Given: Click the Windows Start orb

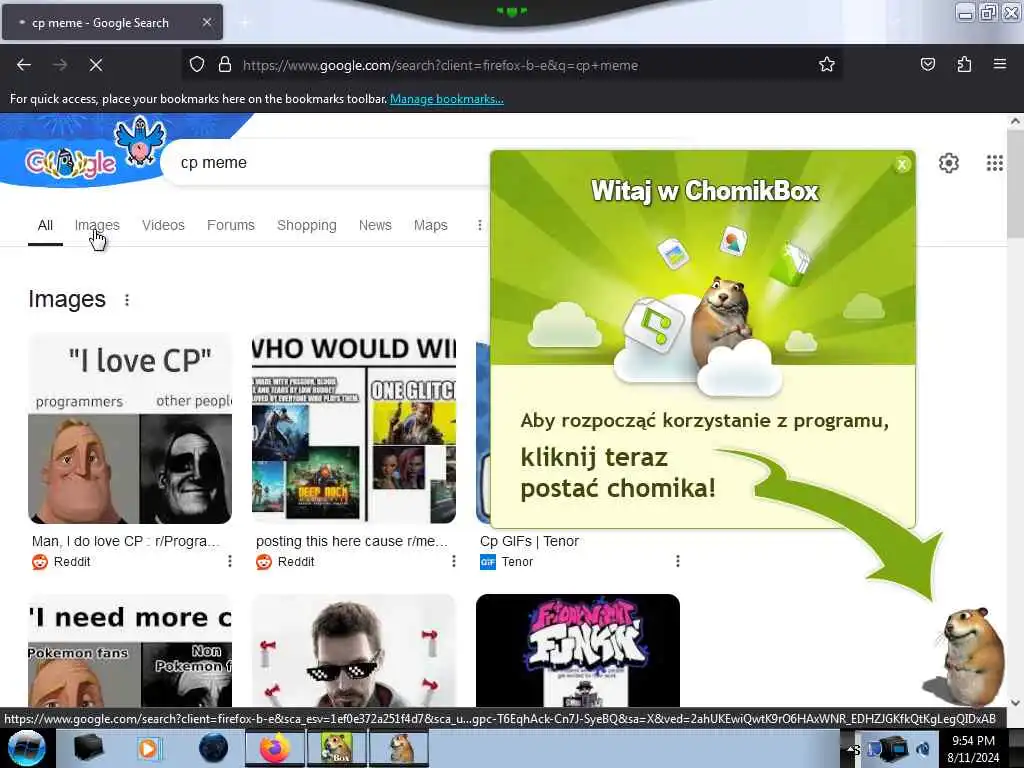Looking at the screenshot, I should click(x=26, y=748).
